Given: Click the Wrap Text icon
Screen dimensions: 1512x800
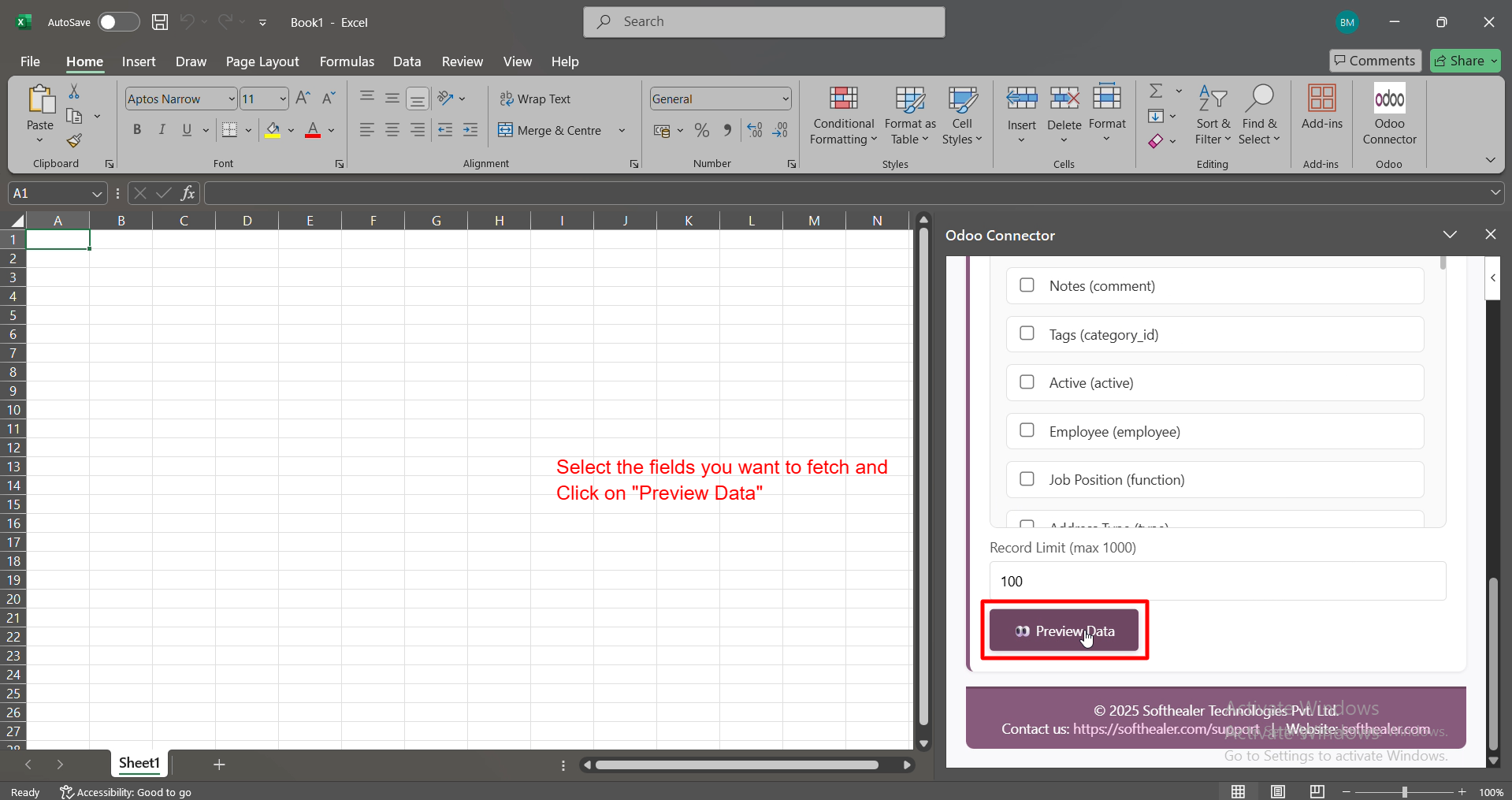Looking at the screenshot, I should [x=507, y=99].
